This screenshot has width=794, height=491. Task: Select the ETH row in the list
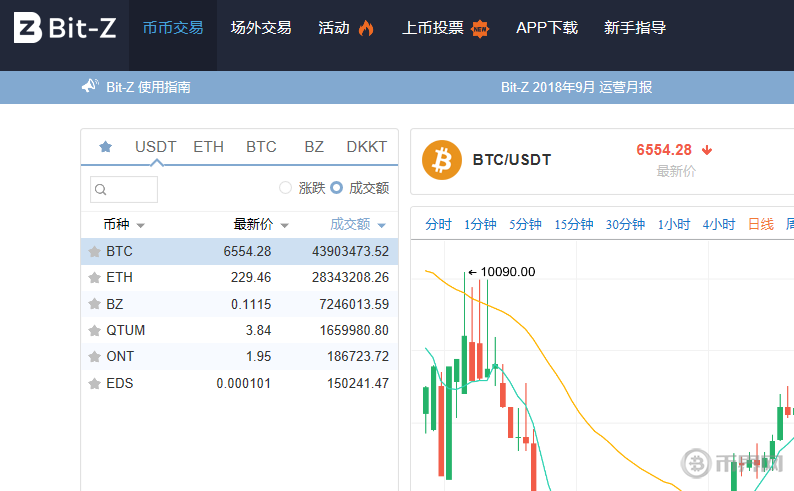[240, 278]
